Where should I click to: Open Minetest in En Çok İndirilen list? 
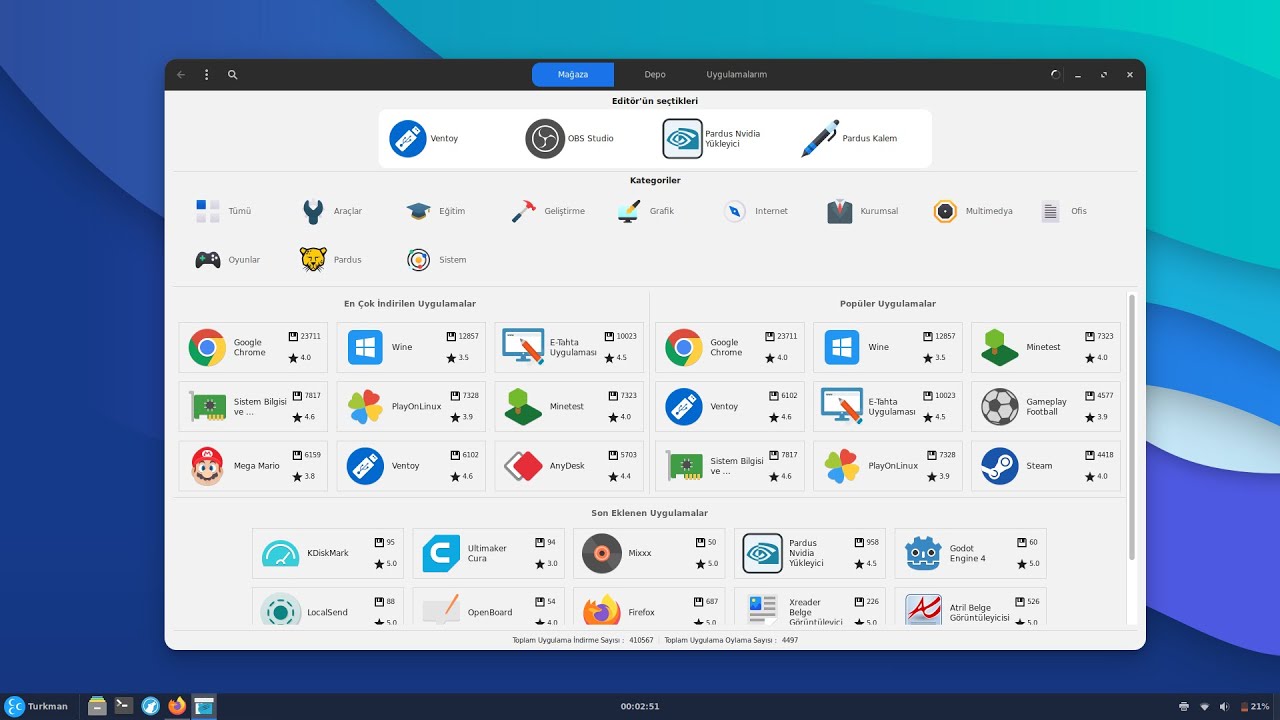(x=569, y=406)
